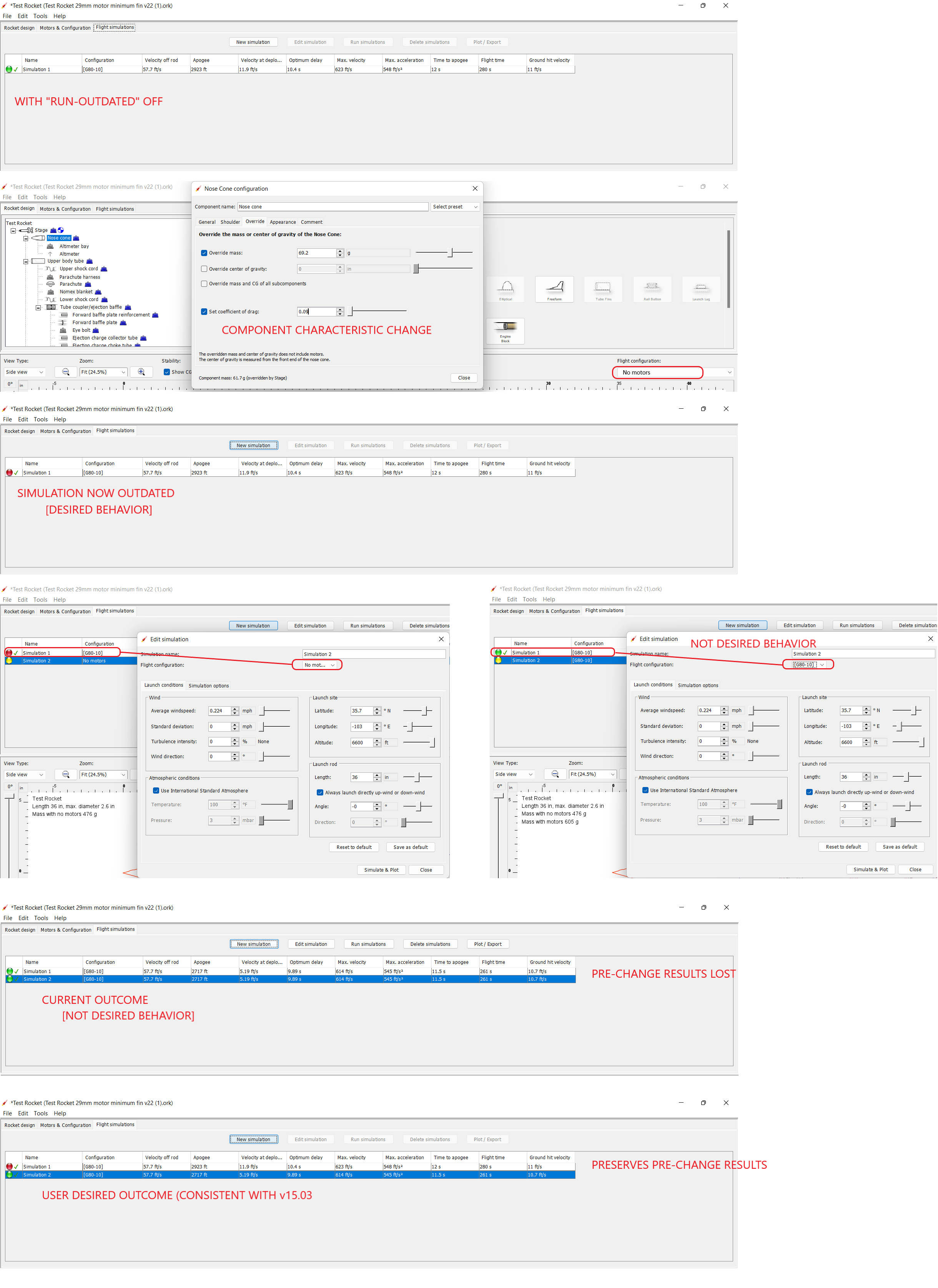938x1288 pixels.
Task: Switch to the Appearance tab
Action: (x=282, y=221)
